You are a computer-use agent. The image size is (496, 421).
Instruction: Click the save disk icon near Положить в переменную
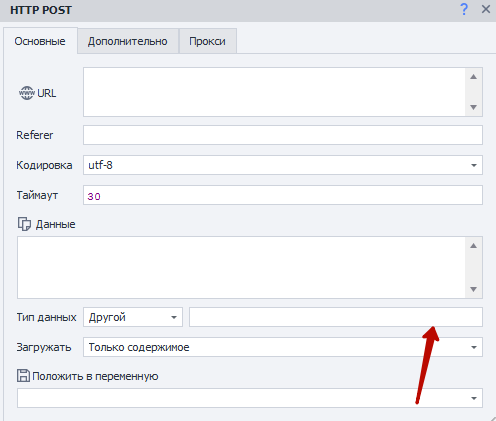23,376
